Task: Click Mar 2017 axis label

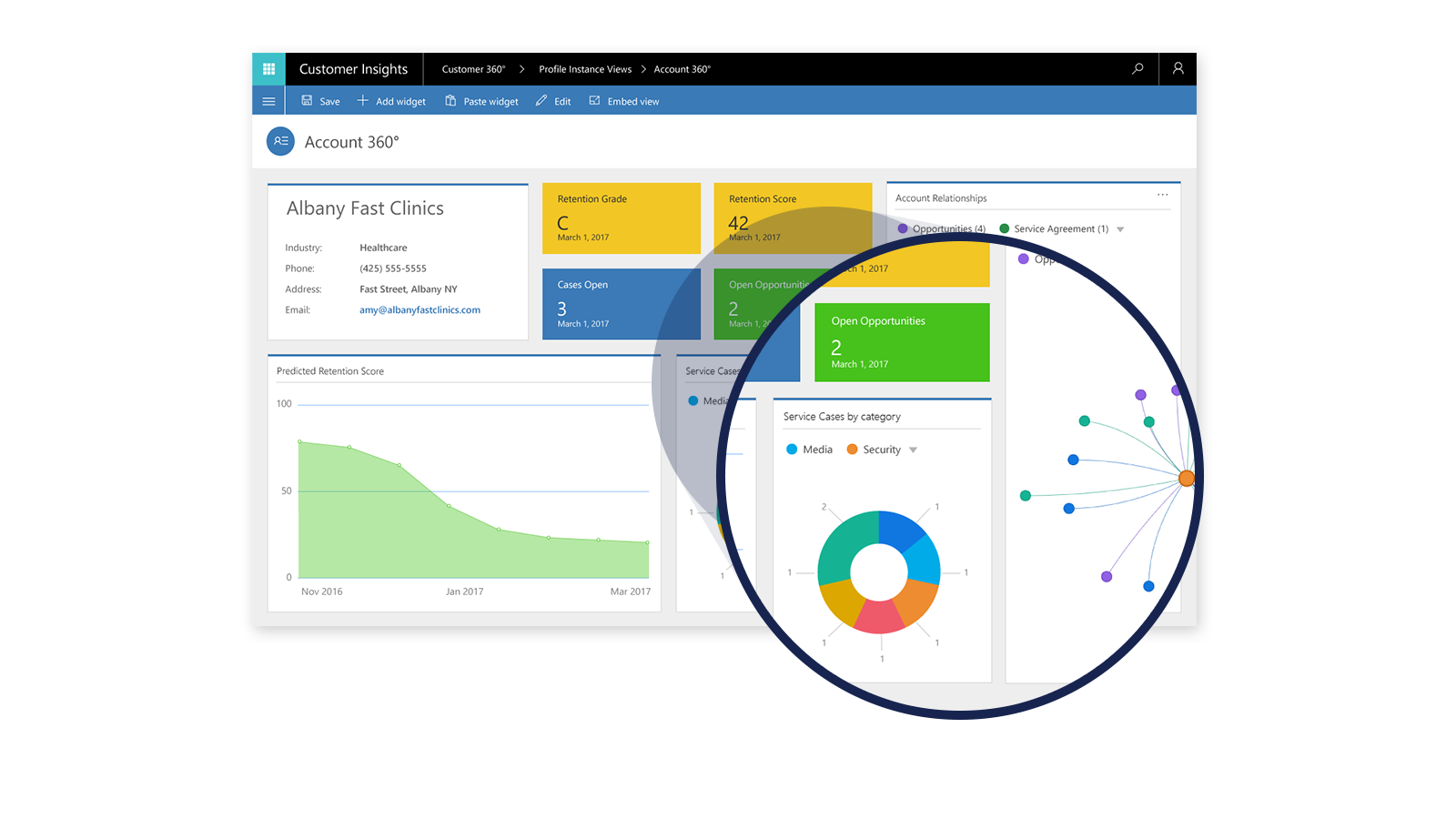Action: (631, 591)
